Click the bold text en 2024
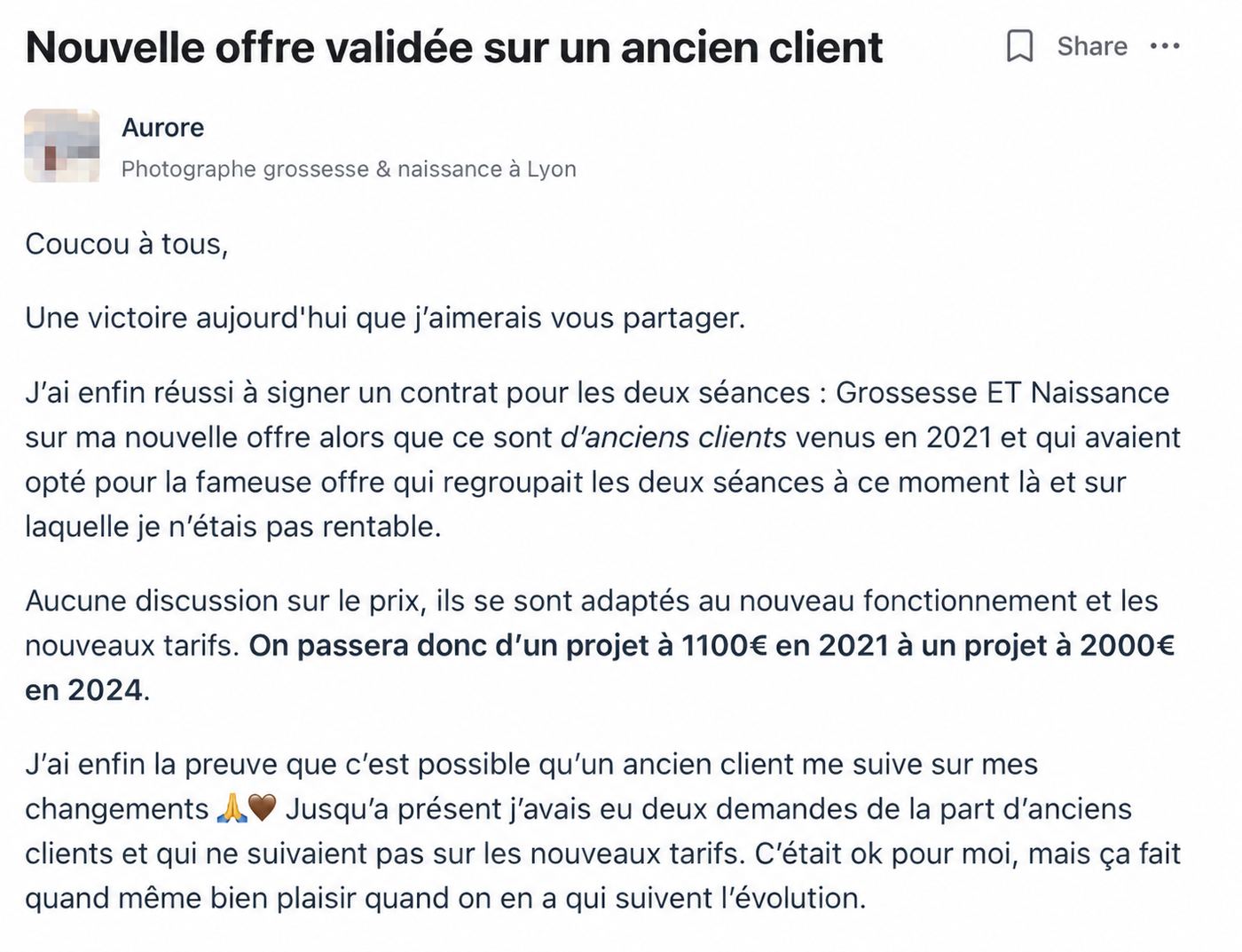 84,689
